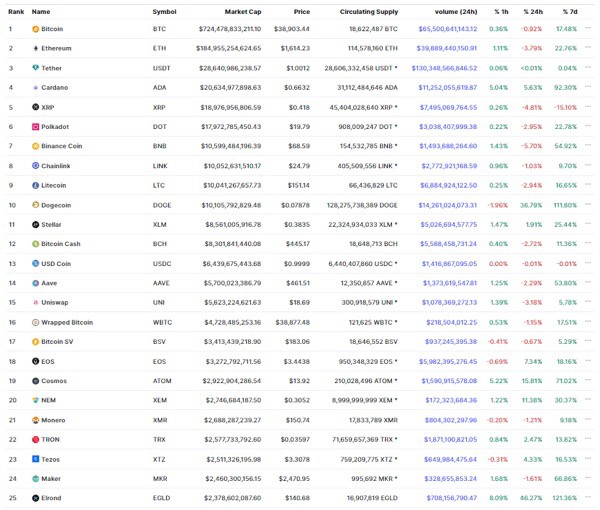Click the Ethereum logo icon
The width and height of the screenshot is (600, 510).
pos(36,48)
